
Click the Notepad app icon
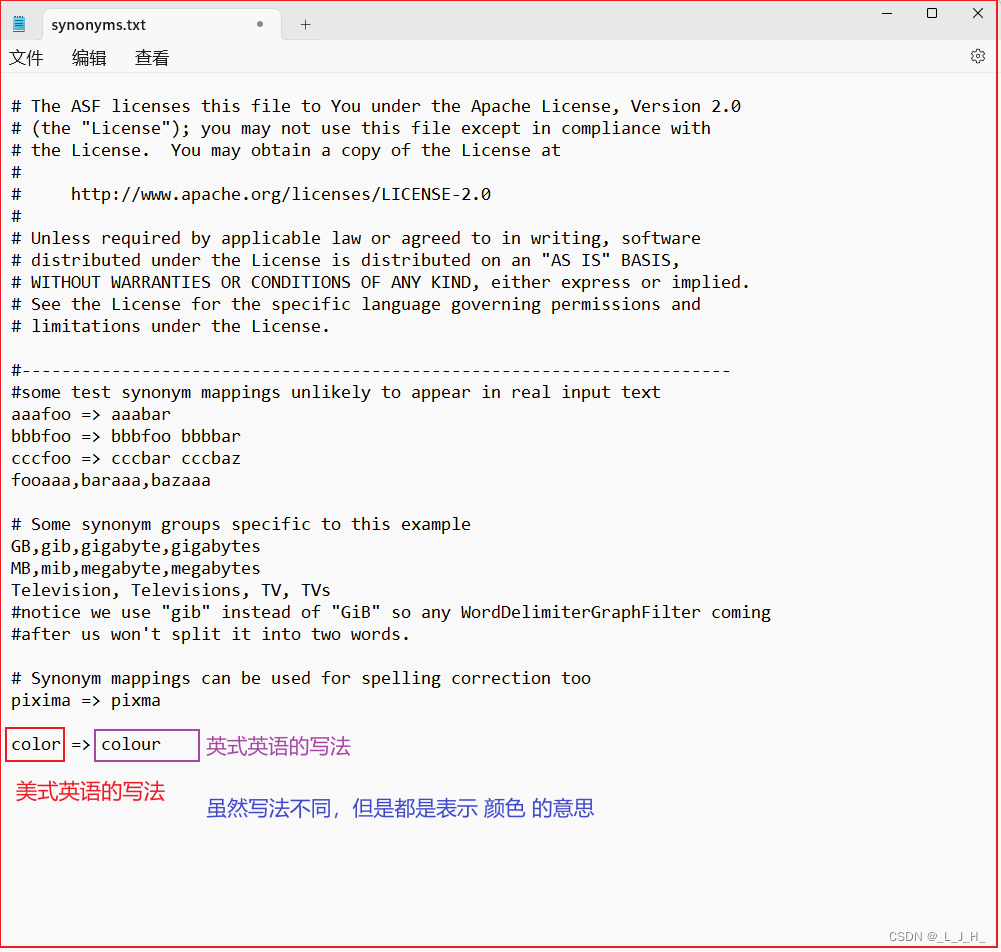(x=19, y=24)
